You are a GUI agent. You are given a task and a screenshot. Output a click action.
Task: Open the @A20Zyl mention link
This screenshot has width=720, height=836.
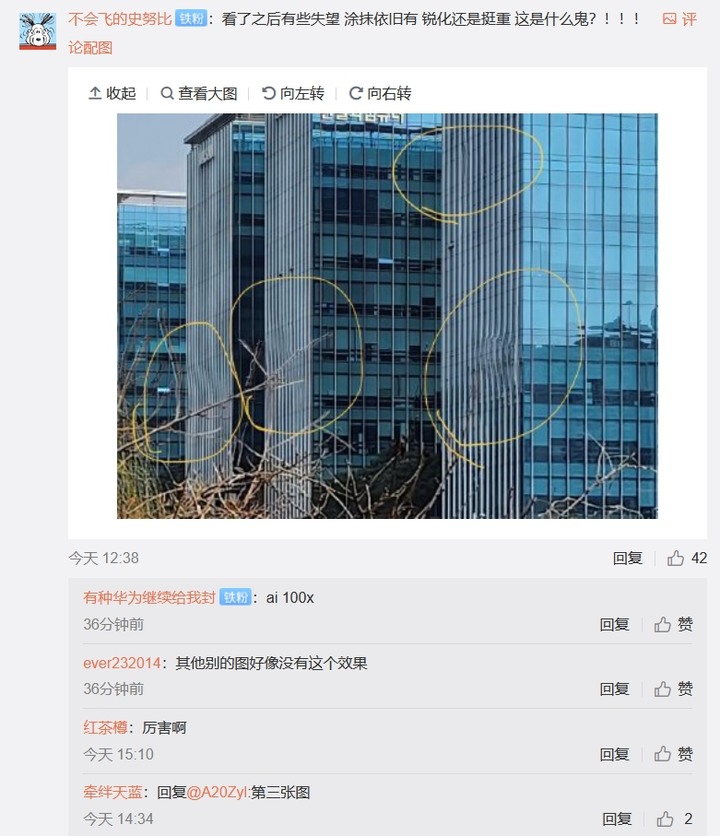218,792
